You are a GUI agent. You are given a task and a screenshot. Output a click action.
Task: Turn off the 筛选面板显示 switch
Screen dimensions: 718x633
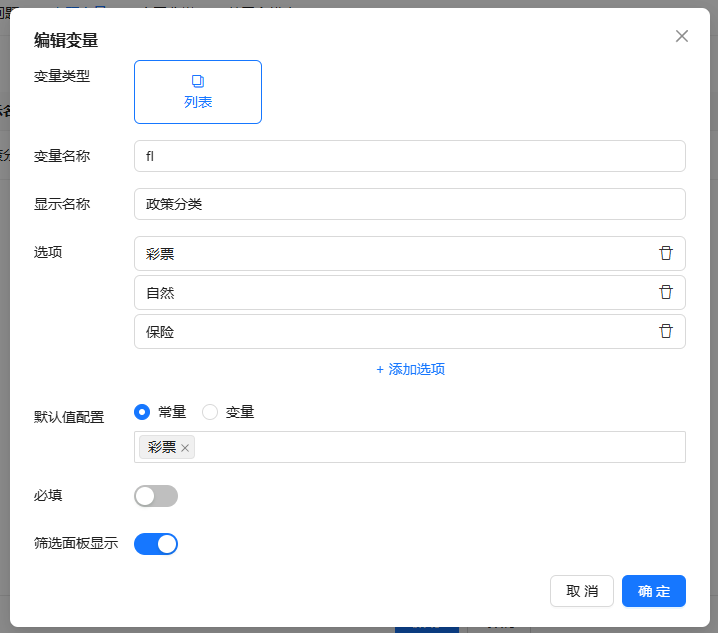pyautogui.click(x=156, y=544)
